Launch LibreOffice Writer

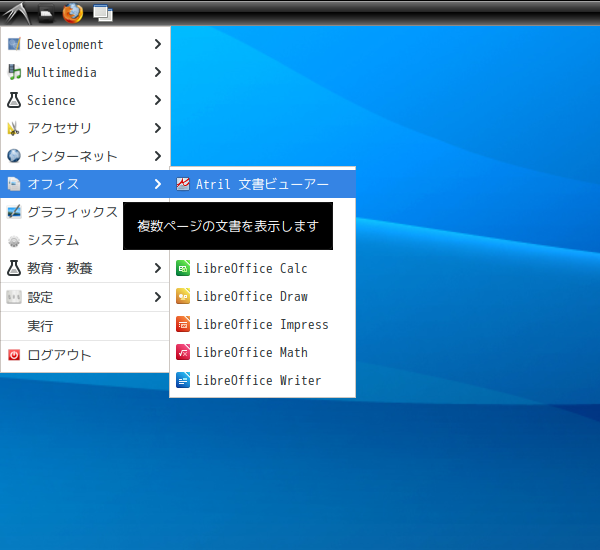262,380
